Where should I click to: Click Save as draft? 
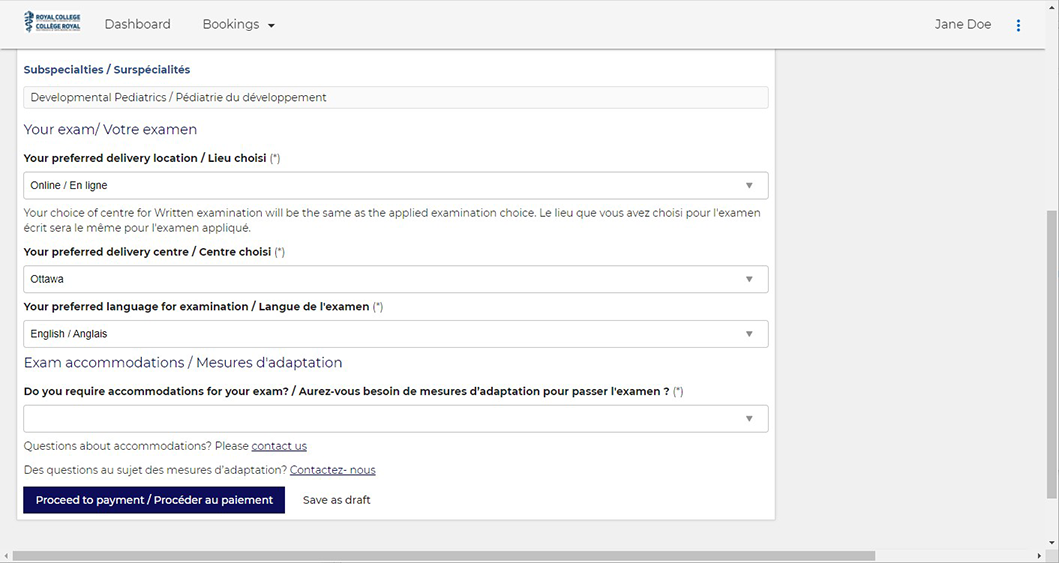(336, 500)
